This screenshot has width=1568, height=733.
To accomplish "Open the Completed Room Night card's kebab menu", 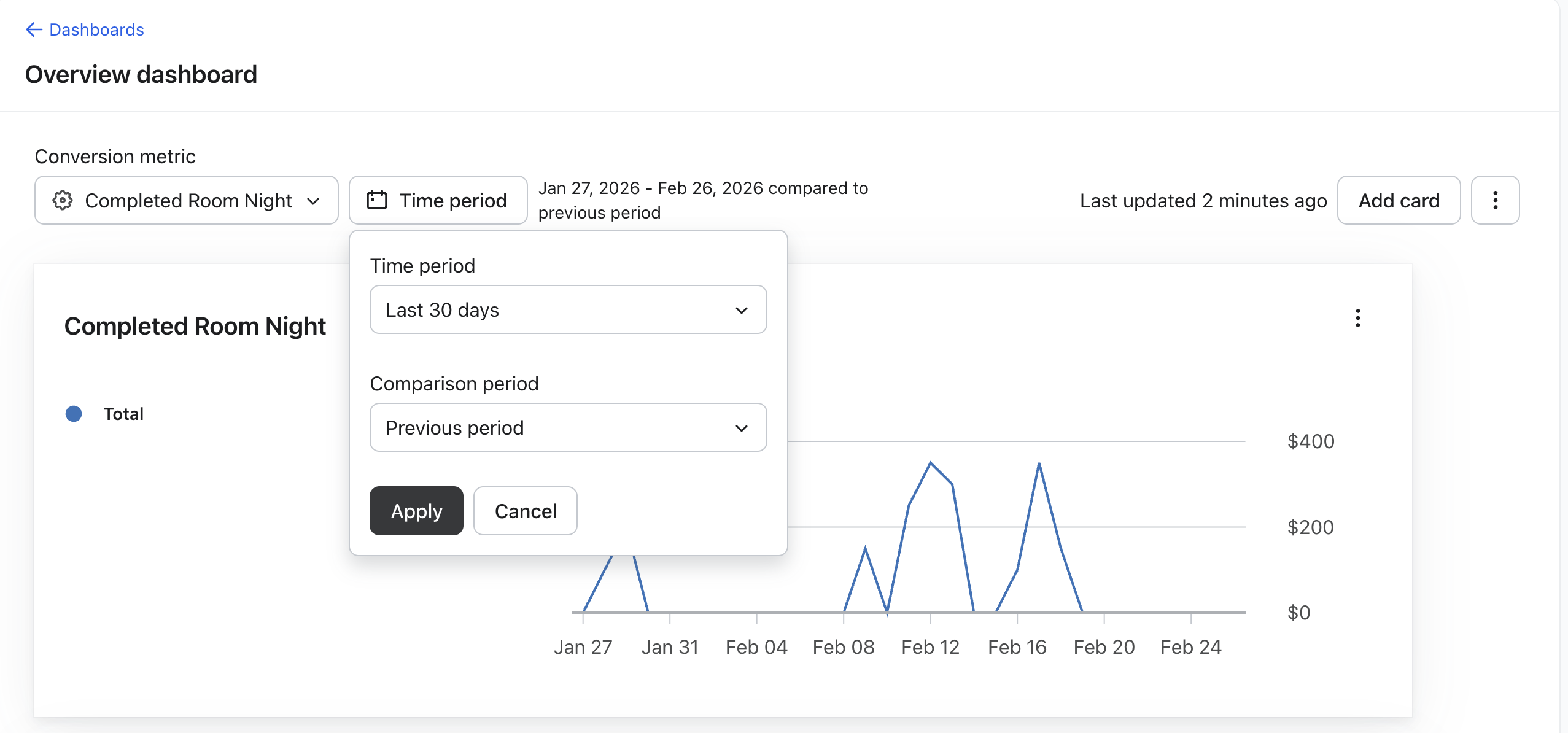I will [1357, 318].
